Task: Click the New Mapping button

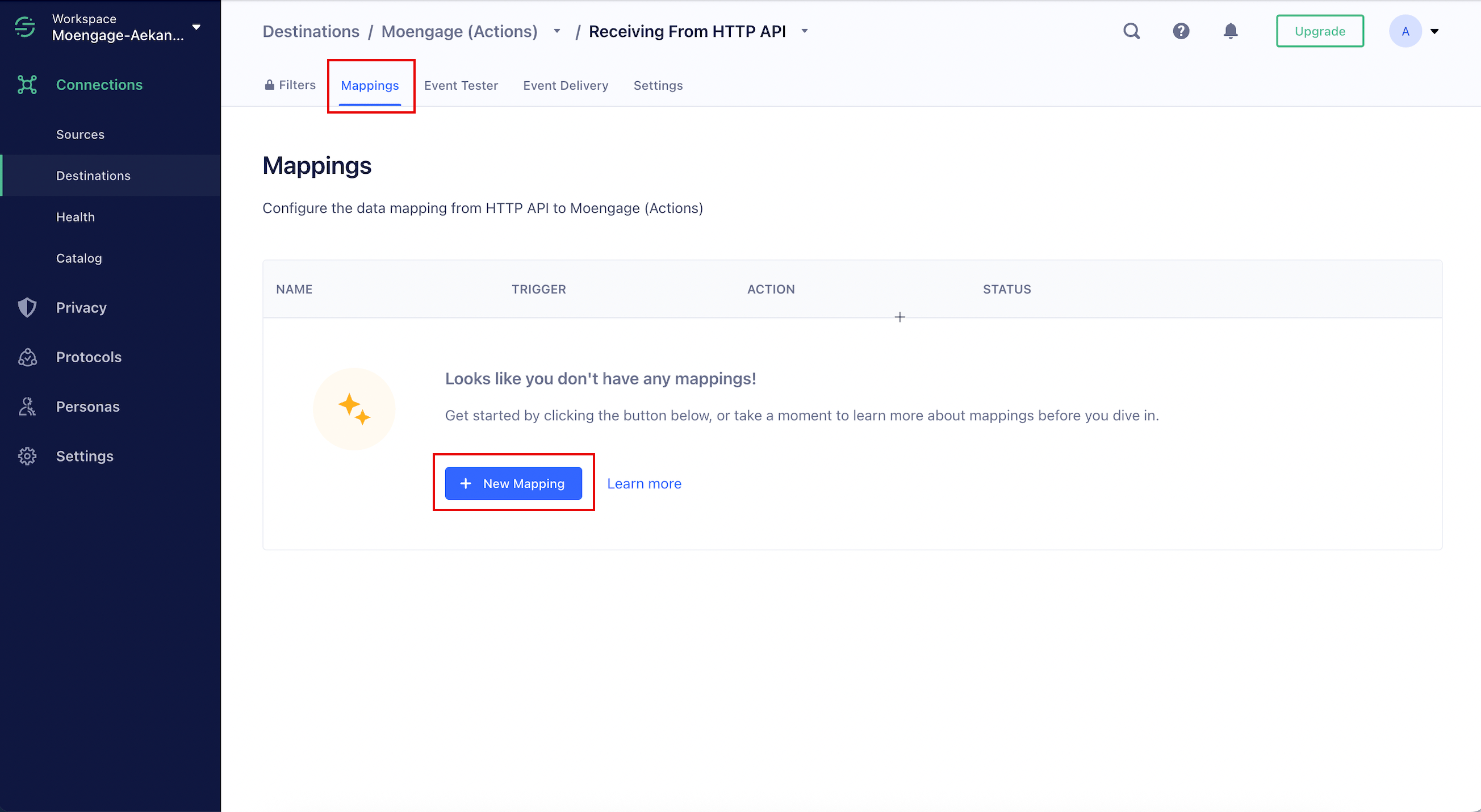Action: [513, 484]
